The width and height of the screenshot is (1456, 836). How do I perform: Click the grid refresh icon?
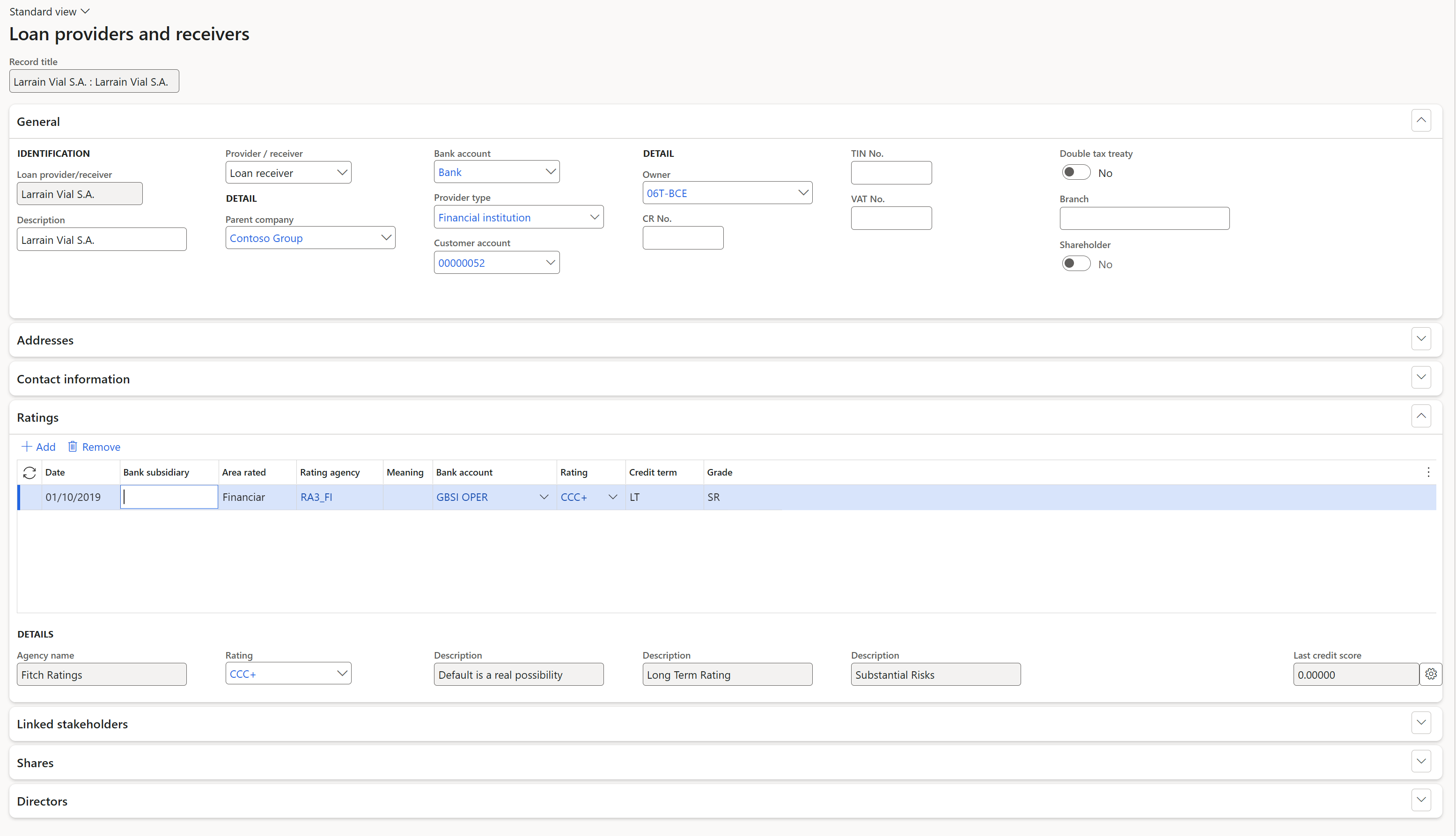[x=29, y=473]
